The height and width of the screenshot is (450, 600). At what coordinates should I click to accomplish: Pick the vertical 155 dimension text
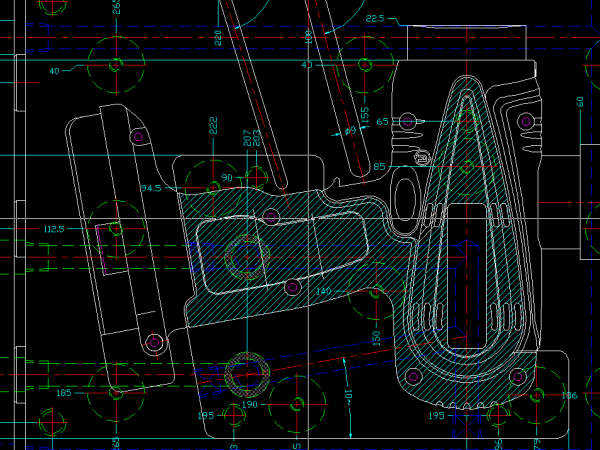(x=366, y=117)
